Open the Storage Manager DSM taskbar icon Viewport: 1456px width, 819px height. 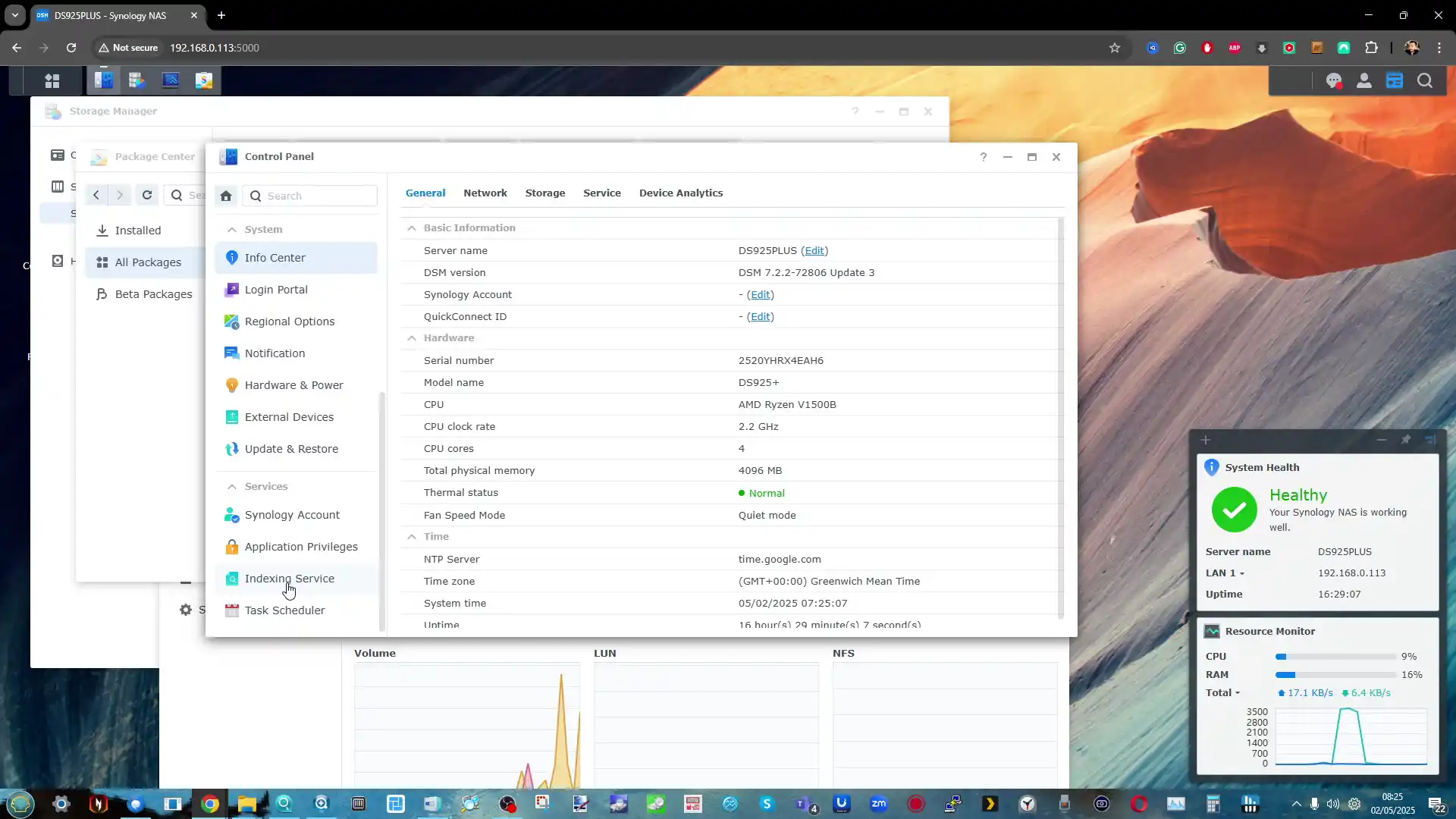[136, 80]
